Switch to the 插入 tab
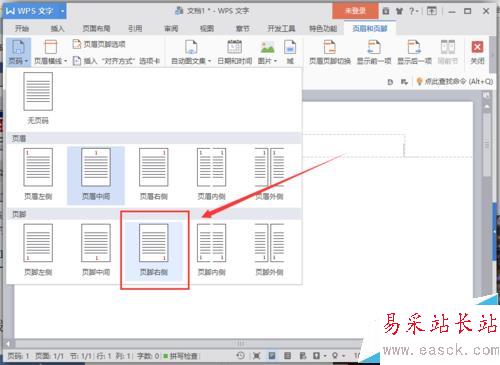Screen dimensions: 500x365 click(x=57, y=29)
